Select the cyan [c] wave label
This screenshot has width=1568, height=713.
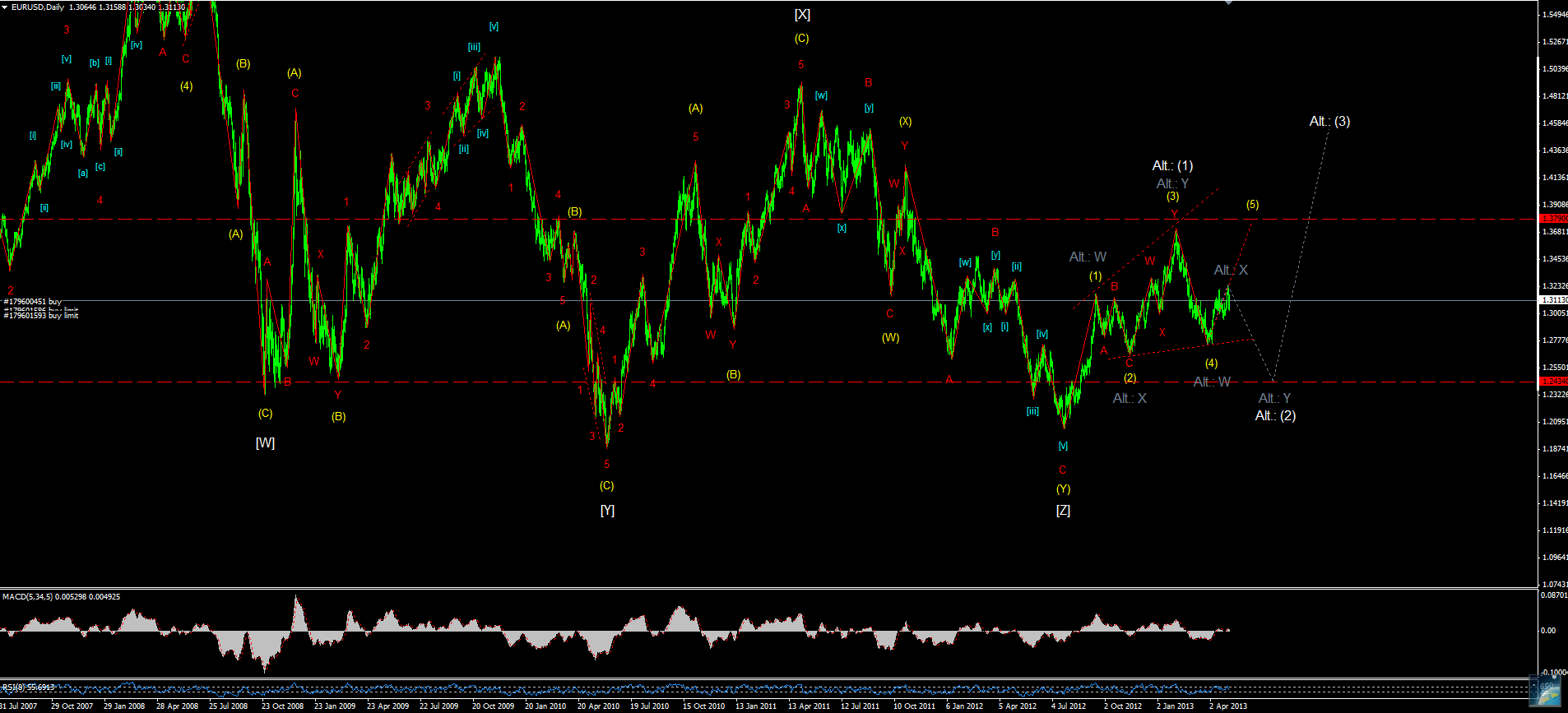(x=100, y=167)
